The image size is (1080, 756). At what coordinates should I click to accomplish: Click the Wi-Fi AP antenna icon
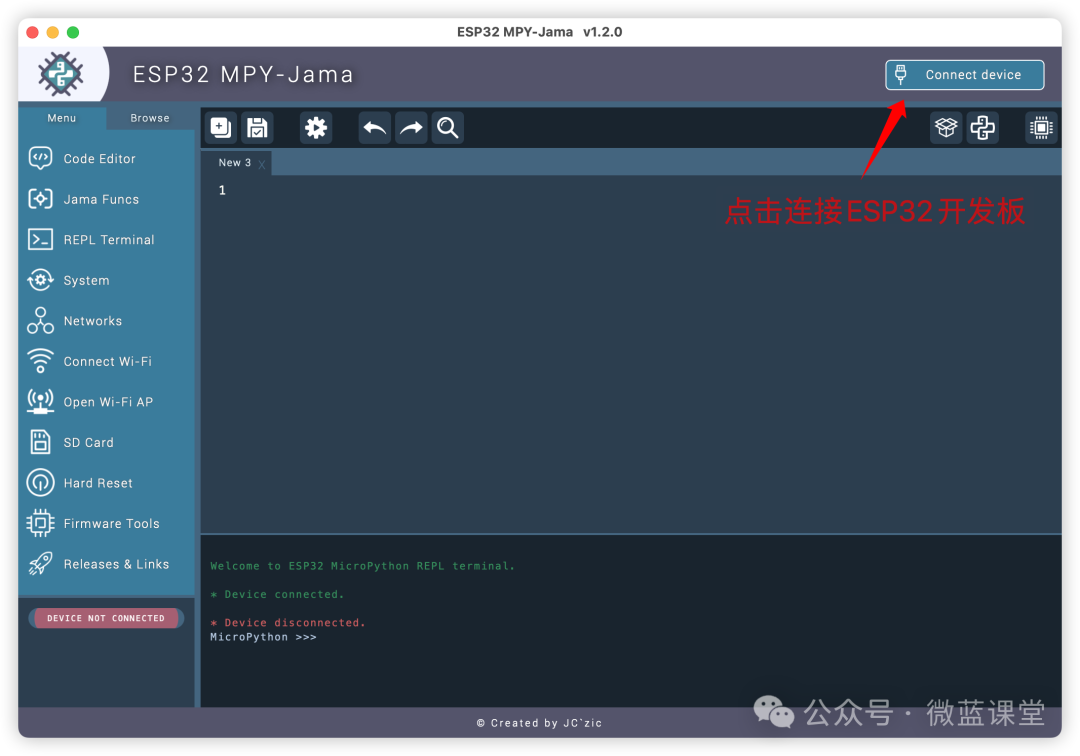coord(40,401)
